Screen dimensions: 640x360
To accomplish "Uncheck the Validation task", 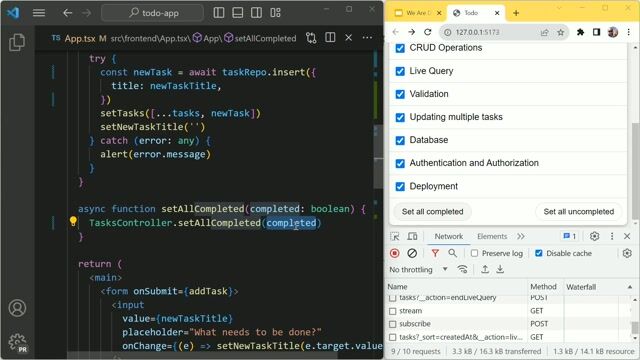I will [x=400, y=94].
